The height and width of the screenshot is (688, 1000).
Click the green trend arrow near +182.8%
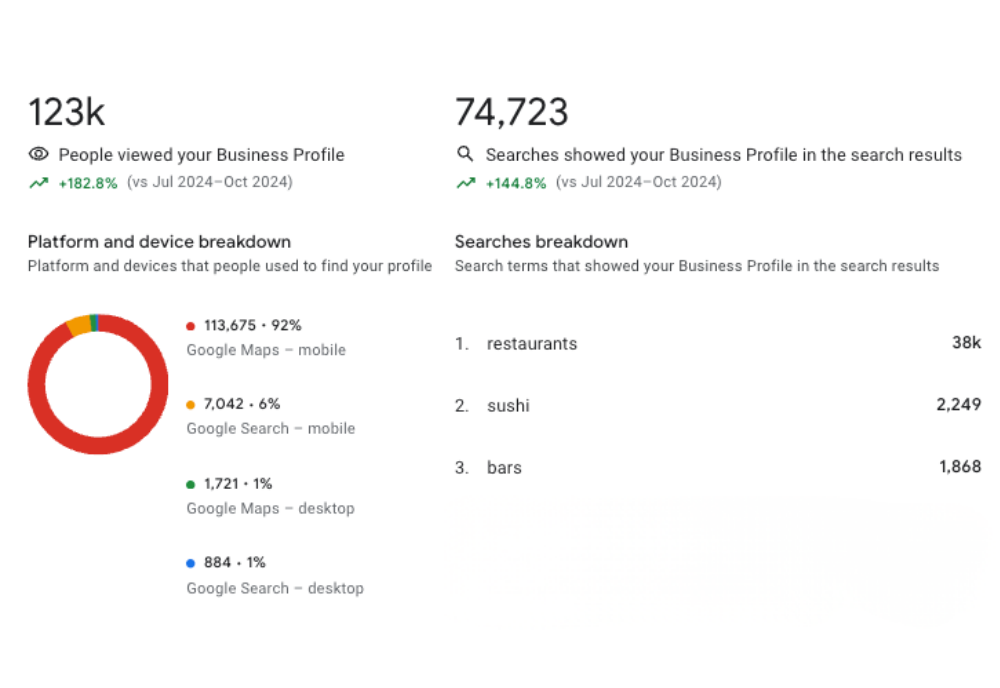point(39,183)
